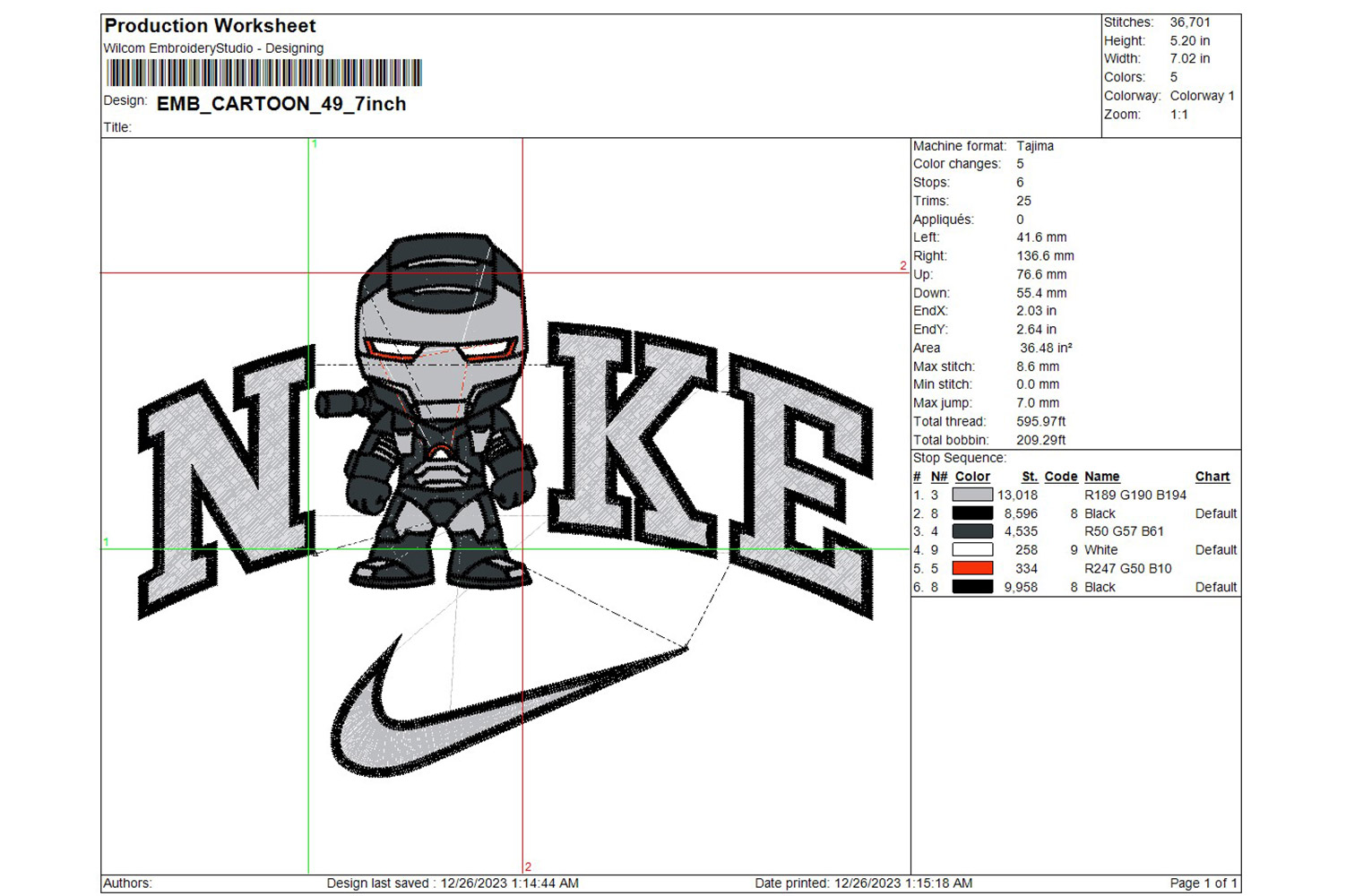The width and height of the screenshot is (1346, 896).
Task: Click the 'Production Worksheet' heading
Action: coord(211,26)
